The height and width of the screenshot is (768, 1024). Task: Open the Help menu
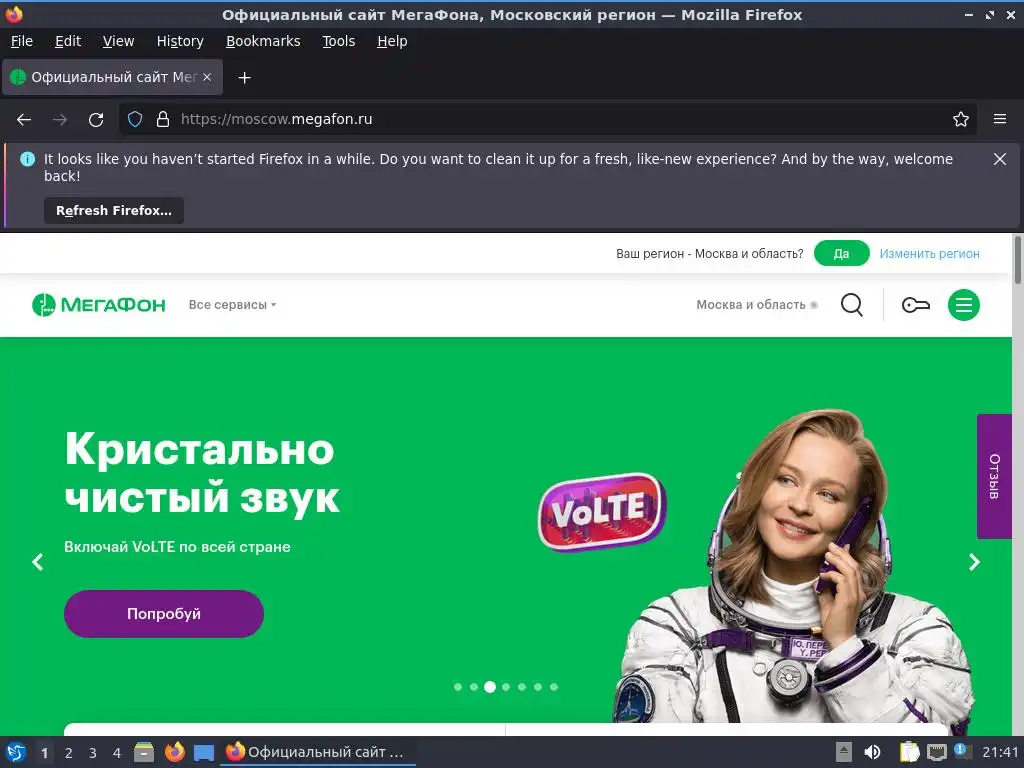coord(392,41)
